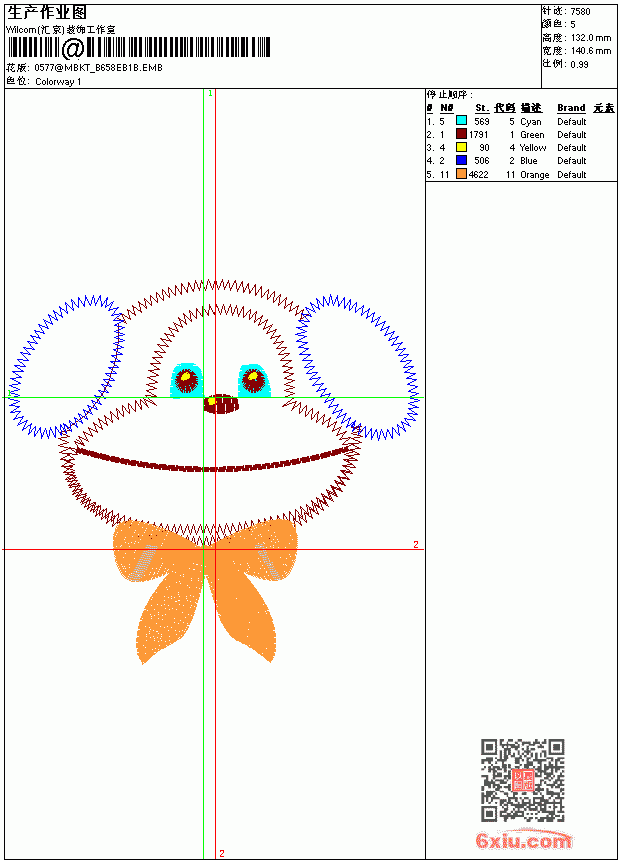
Task: Click the monkey's dark red nose
Action: pos(221,404)
